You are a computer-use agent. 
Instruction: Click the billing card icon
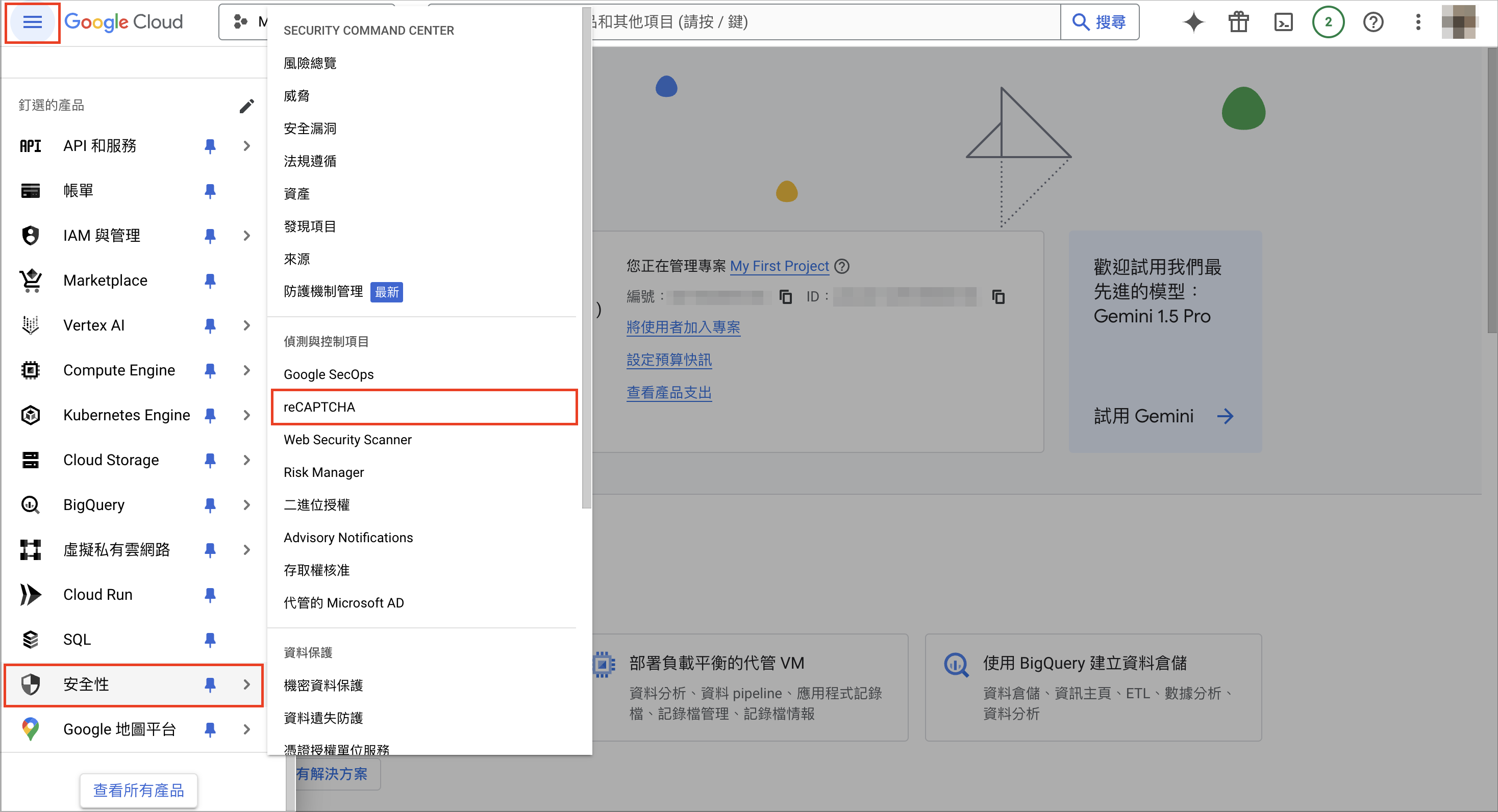30,191
